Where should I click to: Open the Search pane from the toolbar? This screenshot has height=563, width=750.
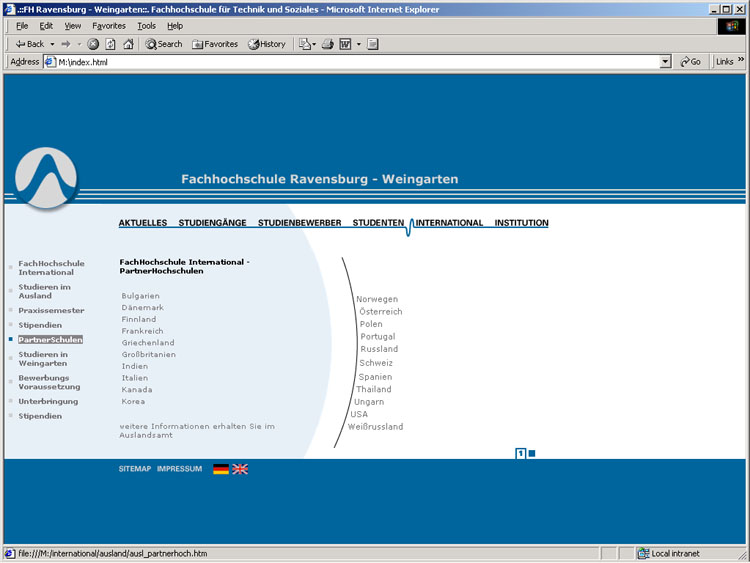(x=164, y=44)
